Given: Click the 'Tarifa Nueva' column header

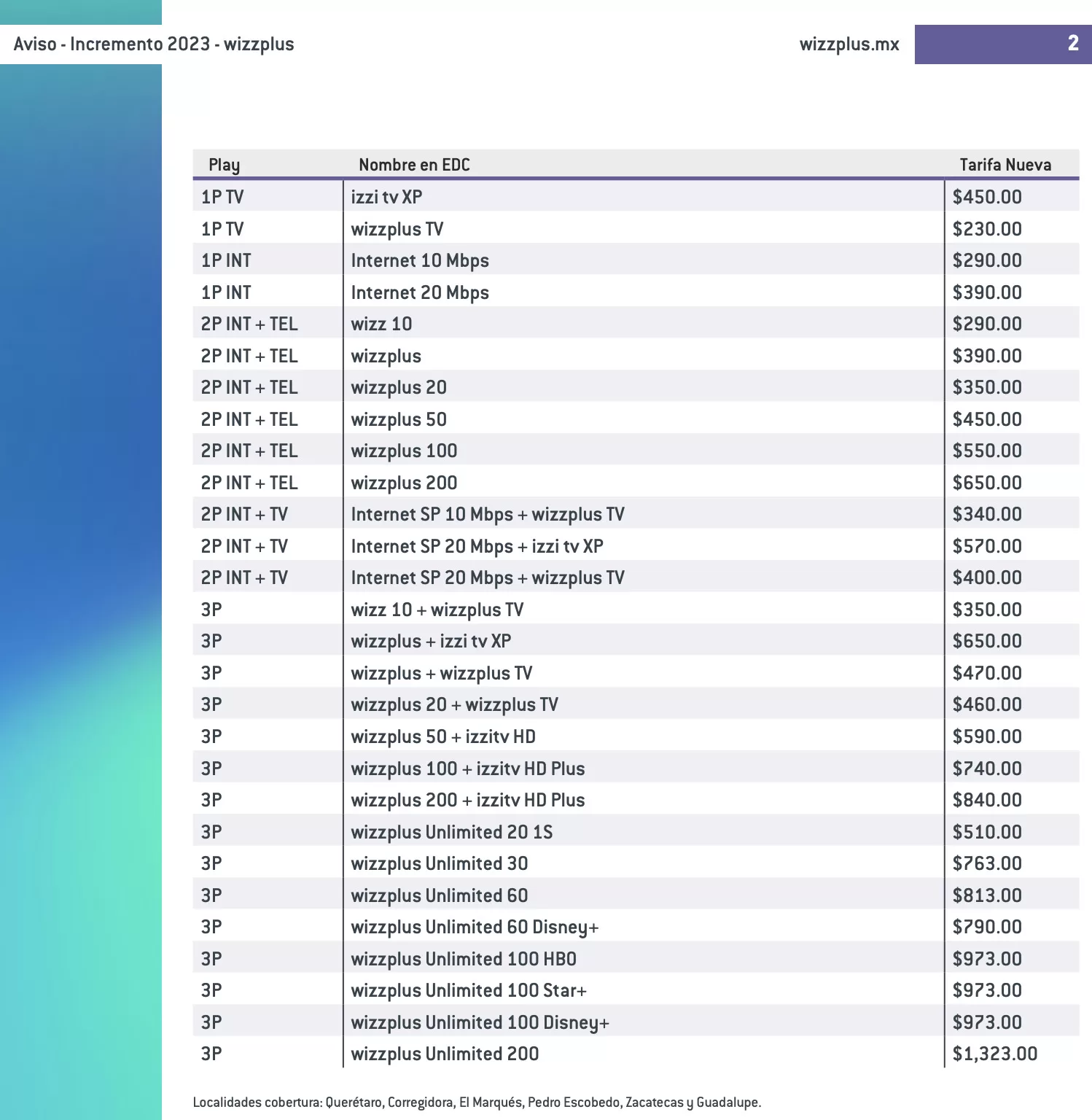Looking at the screenshot, I should 1005,165.
